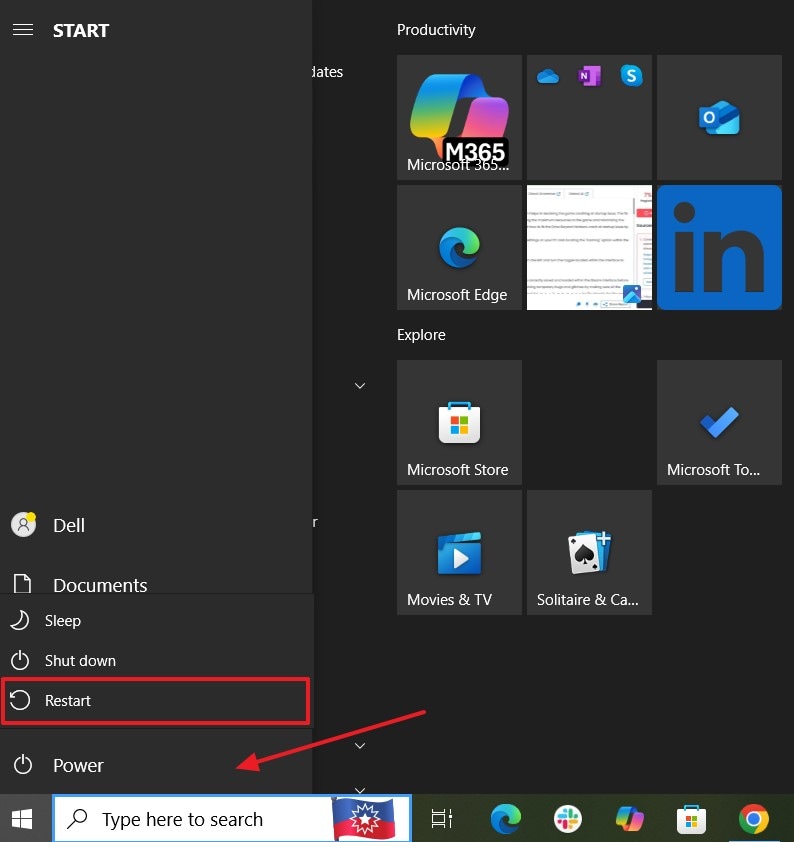The height and width of the screenshot is (842, 794).
Task: Click the Power button
Action: pyautogui.click(x=156, y=765)
